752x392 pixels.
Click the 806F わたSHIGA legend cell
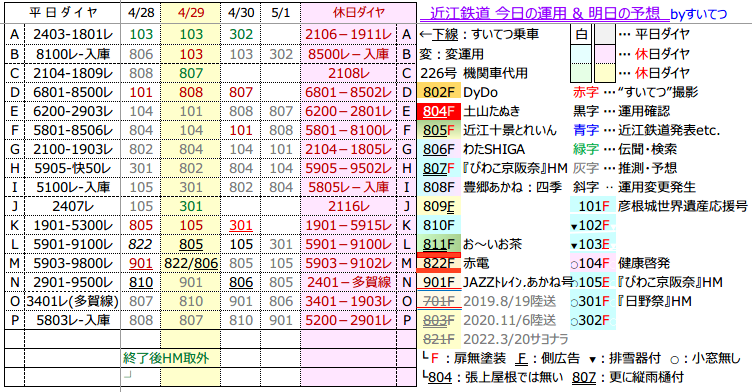click(438, 149)
